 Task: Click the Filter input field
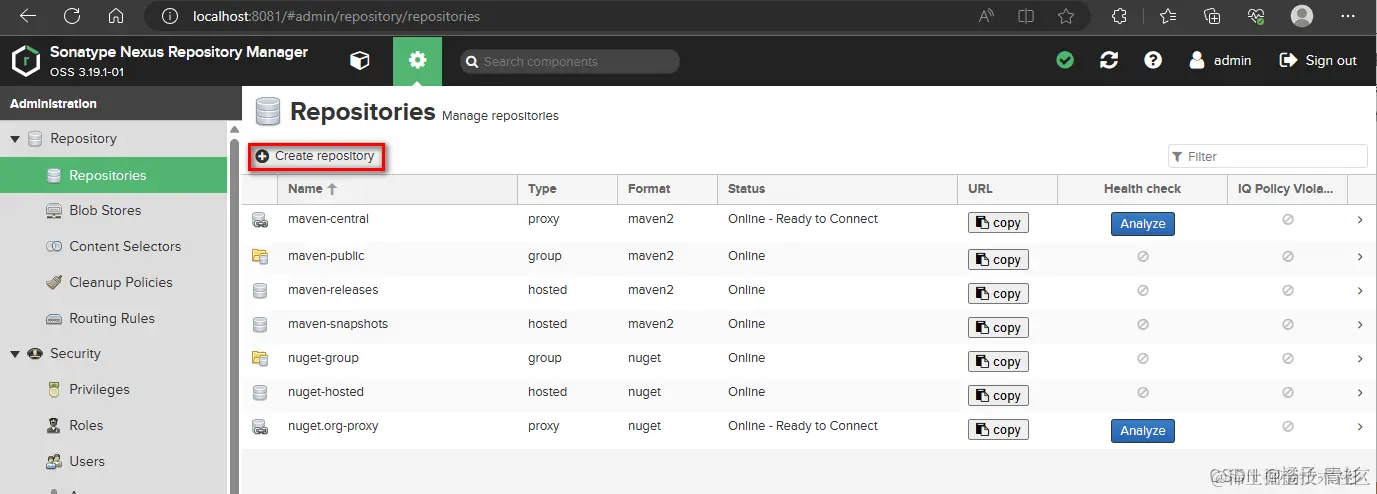point(1273,156)
